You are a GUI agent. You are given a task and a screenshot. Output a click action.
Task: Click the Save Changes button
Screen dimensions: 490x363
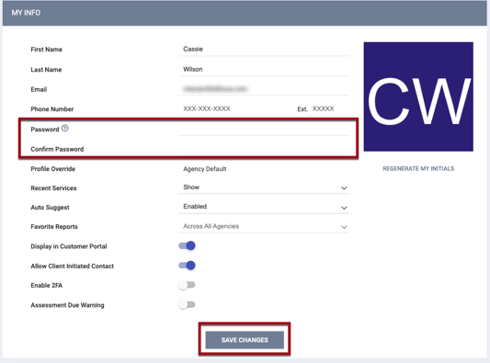(245, 340)
